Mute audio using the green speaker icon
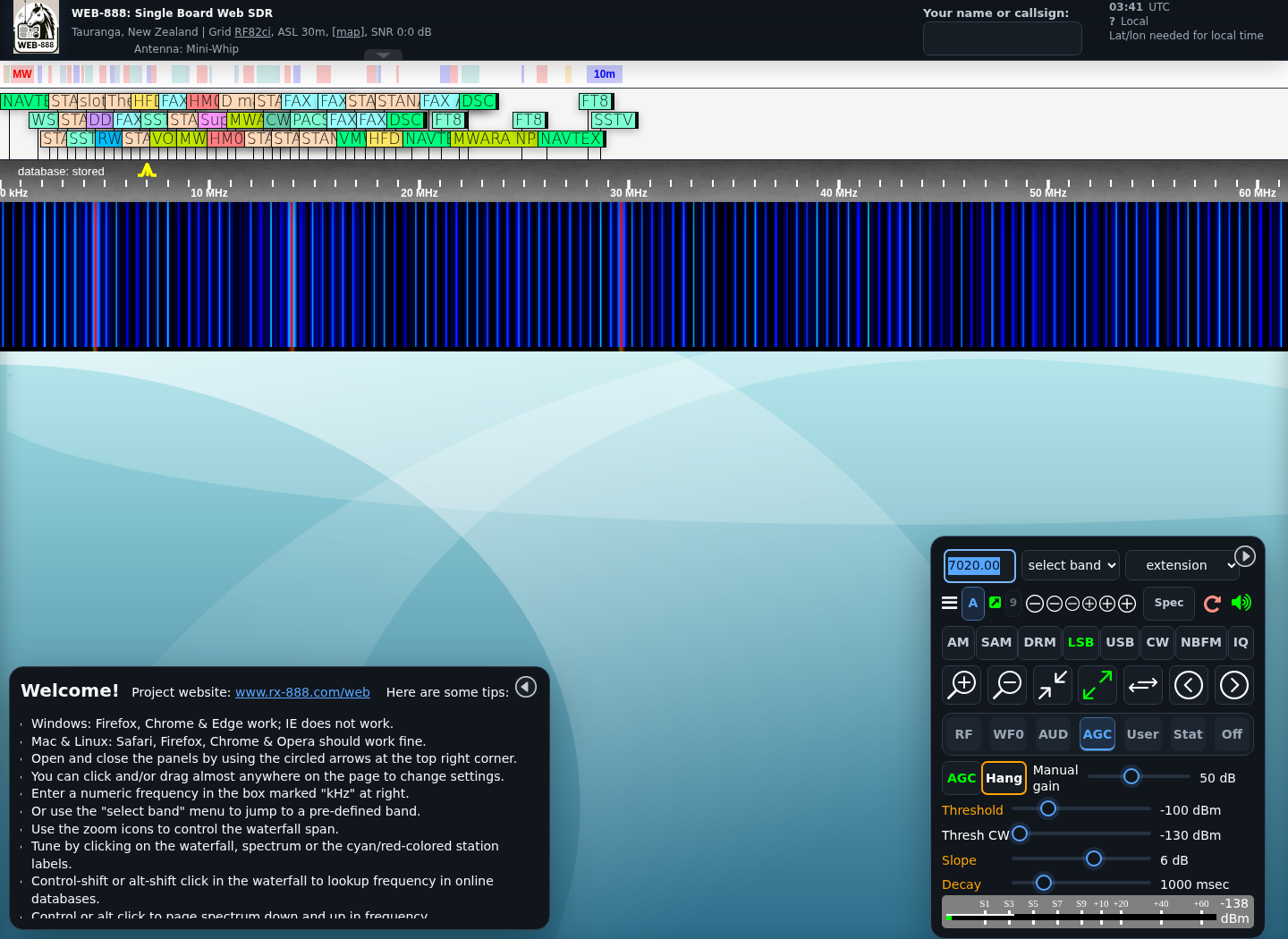Image resolution: width=1288 pixels, height=939 pixels. pos(1241,603)
